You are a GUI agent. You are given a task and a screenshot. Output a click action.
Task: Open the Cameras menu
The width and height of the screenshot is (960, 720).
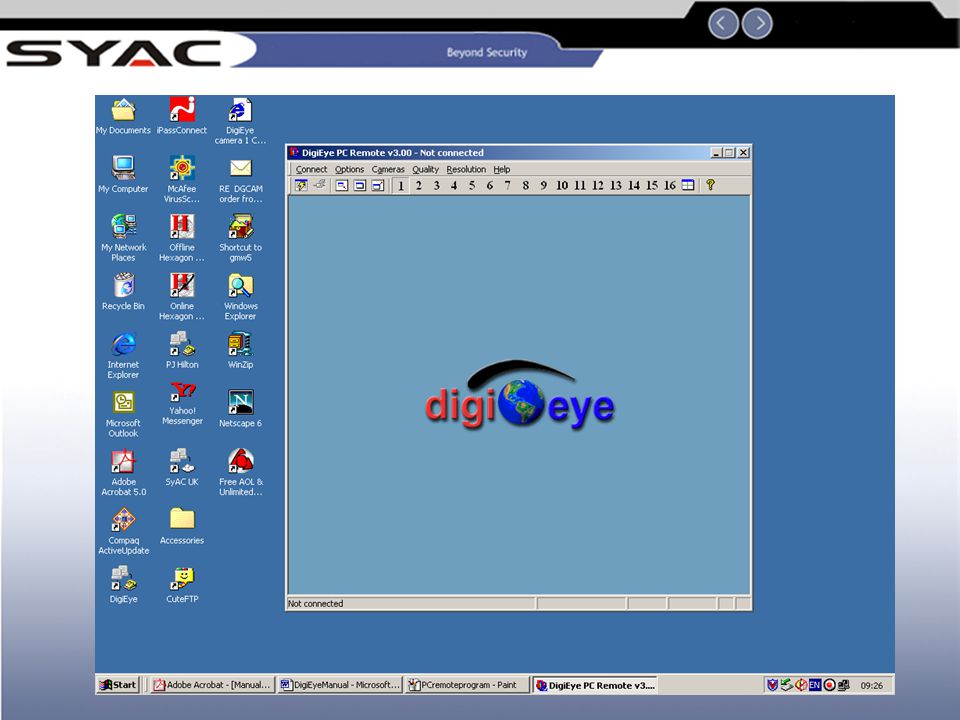coord(388,170)
